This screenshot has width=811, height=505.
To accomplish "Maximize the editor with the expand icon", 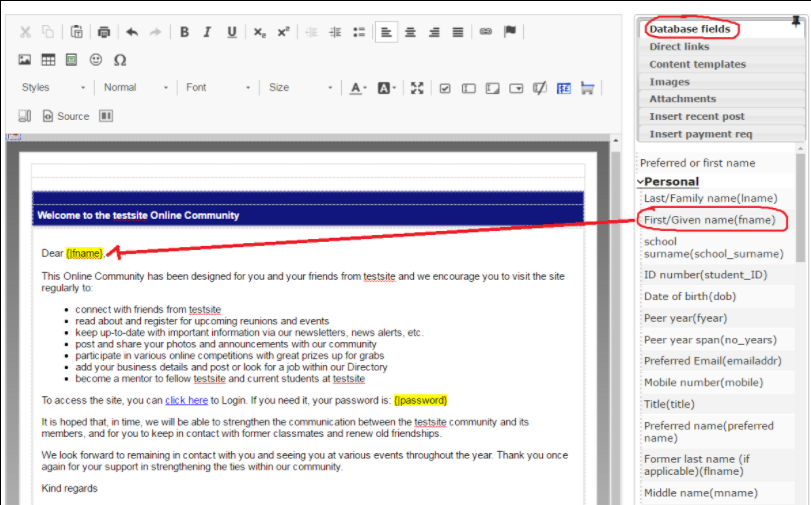I will pyautogui.click(x=417, y=88).
